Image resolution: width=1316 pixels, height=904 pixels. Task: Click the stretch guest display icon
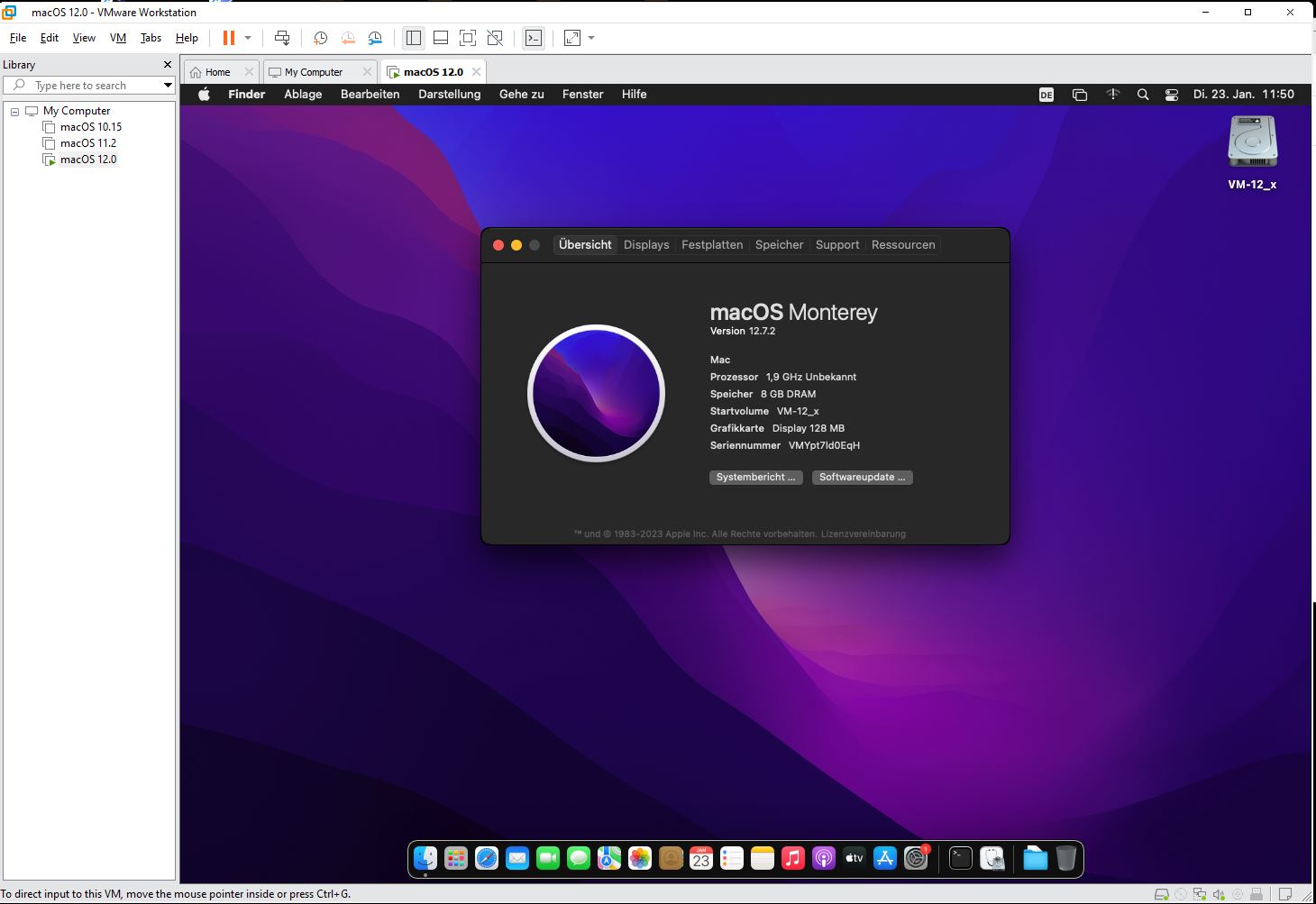(x=572, y=38)
